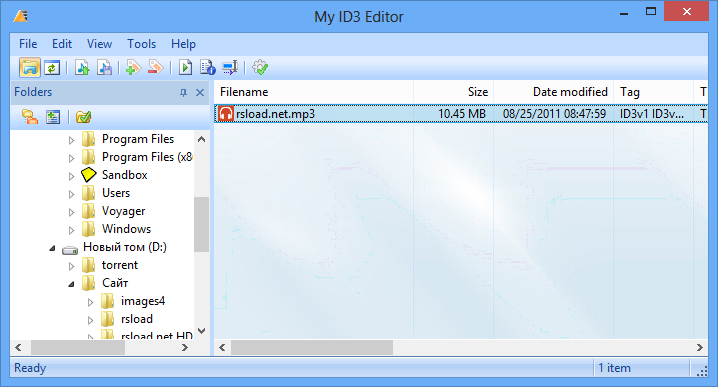Click the file list scroll right arrow
Viewport: 718px width, 387px height.
coord(700,348)
